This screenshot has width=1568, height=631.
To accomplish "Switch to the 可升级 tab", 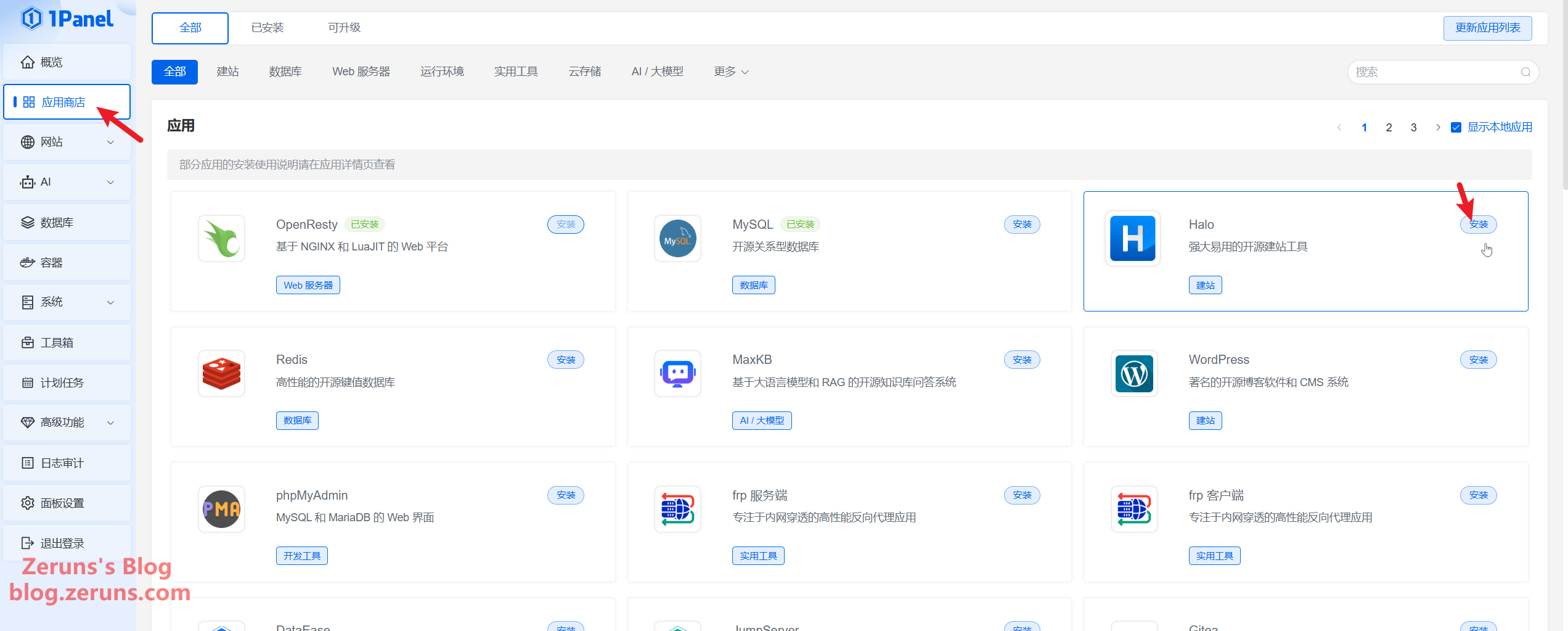I will [x=344, y=28].
